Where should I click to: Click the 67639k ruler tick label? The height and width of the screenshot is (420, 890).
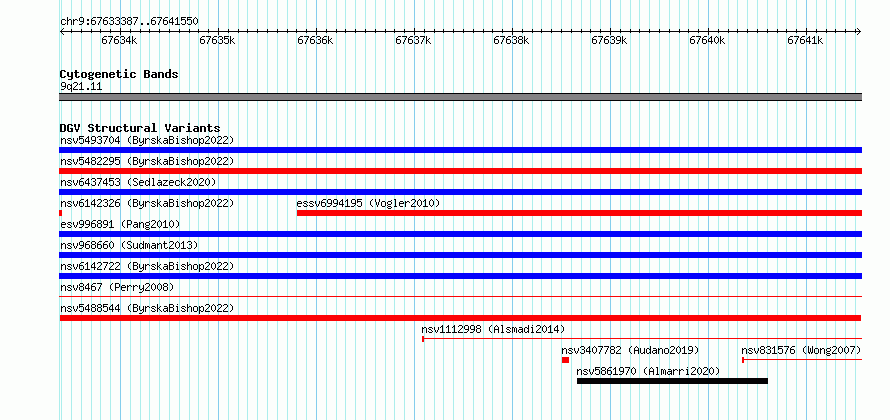(x=610, y=41)
